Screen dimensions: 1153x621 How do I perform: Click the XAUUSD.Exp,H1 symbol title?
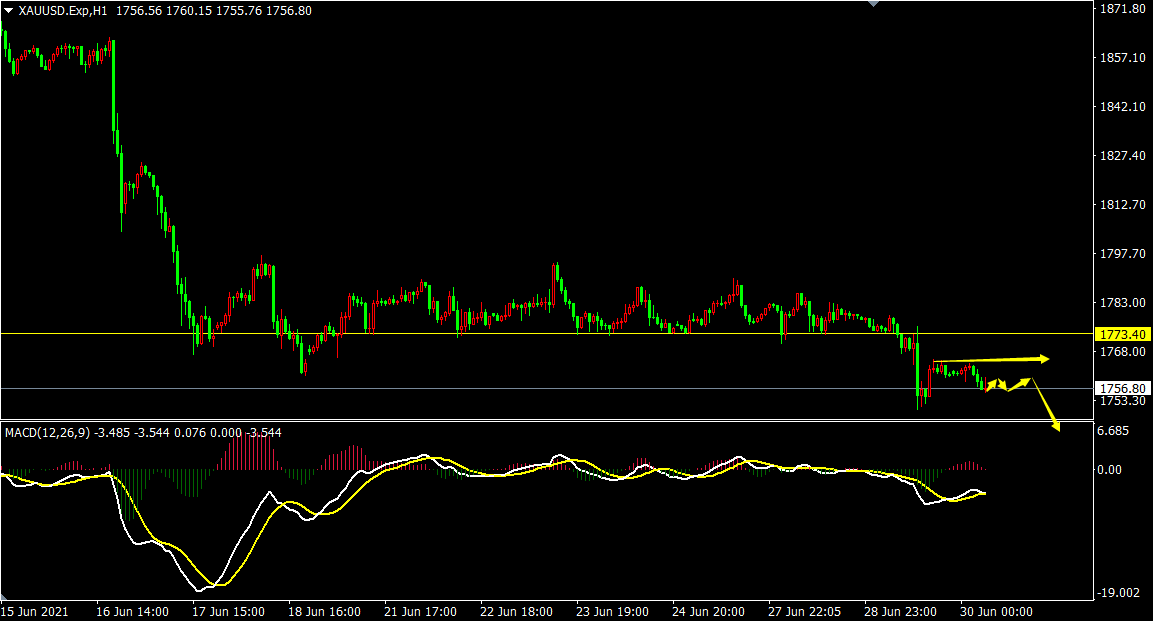(63, 11)
